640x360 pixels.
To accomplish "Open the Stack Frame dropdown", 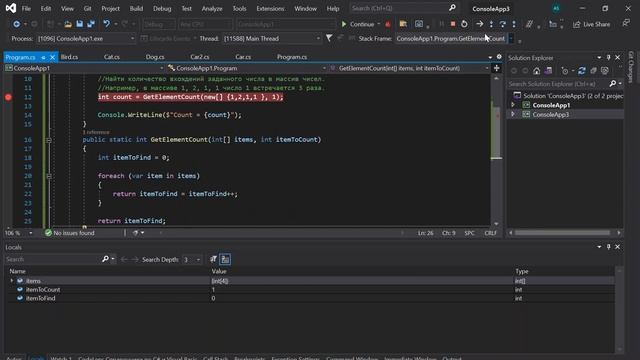I will [454, 38].
